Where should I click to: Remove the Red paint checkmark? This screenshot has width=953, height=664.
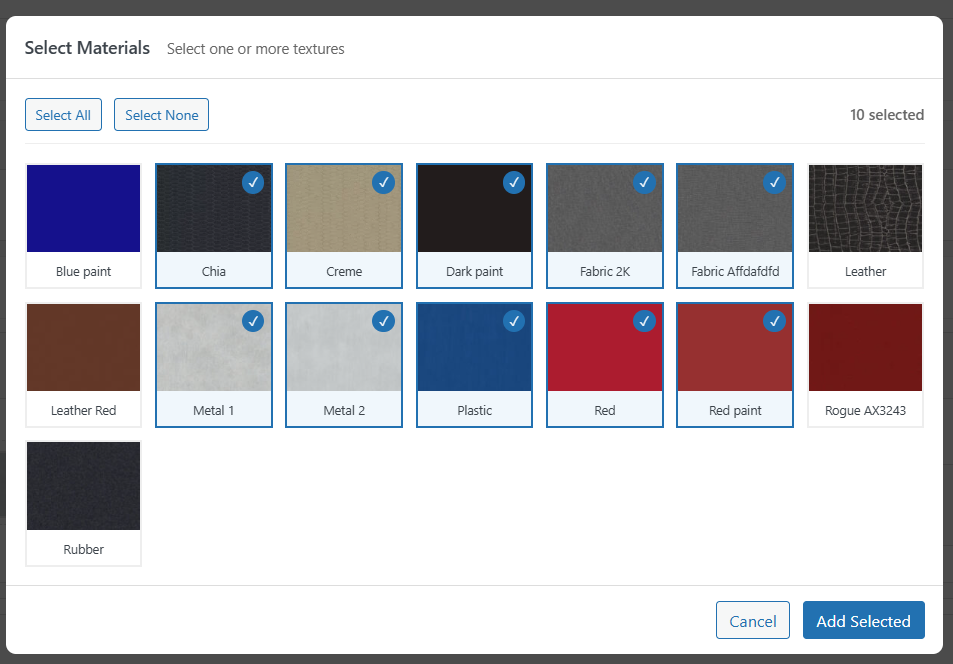(774, 321)
